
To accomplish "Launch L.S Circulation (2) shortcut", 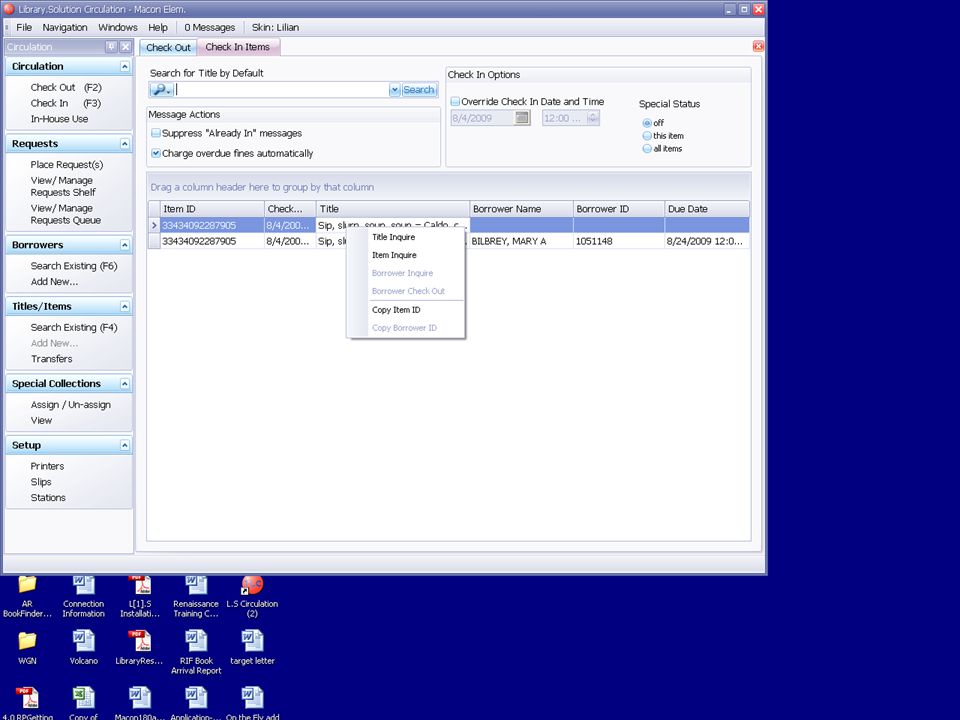I will tap(252, 597).
